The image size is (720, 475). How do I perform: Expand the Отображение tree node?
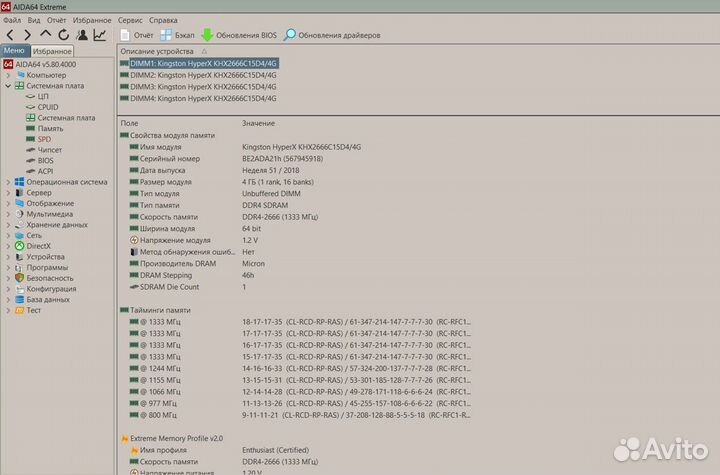pyautogui.click(x=8, y=203)
